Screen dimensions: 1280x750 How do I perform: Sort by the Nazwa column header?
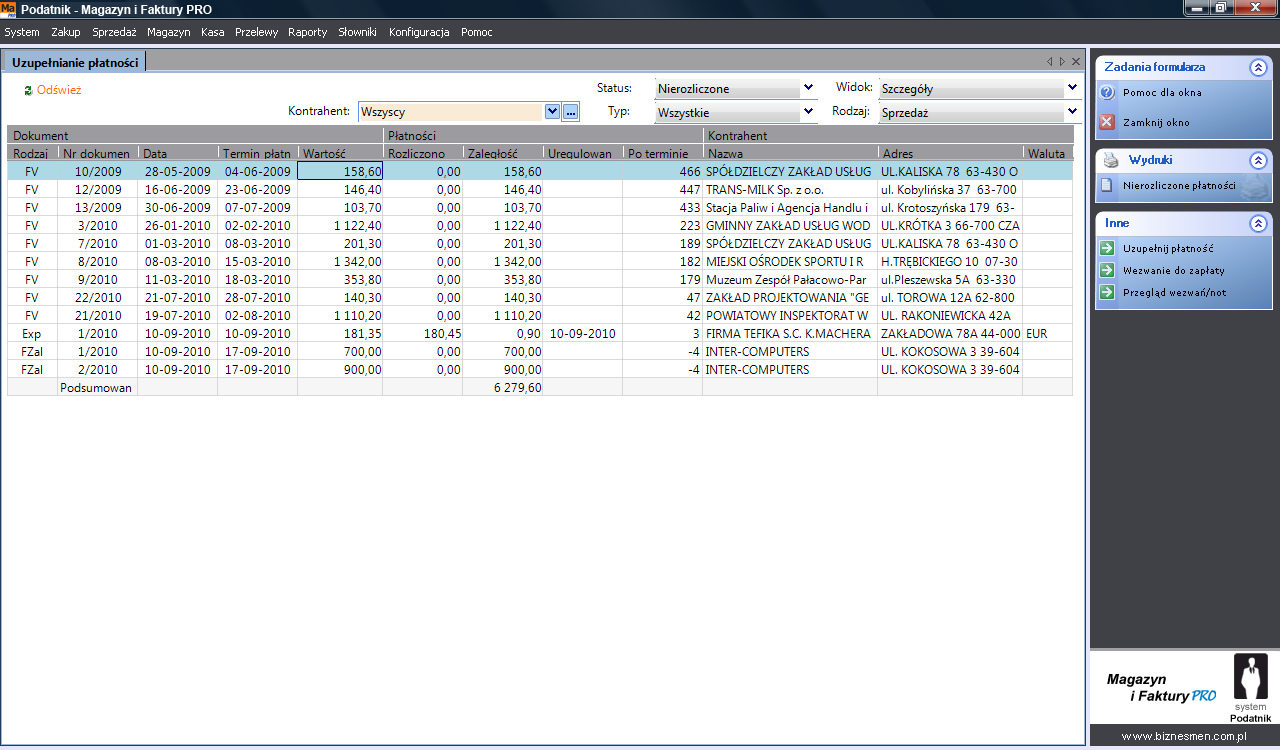pyautogui.click(x=790, y=154)
